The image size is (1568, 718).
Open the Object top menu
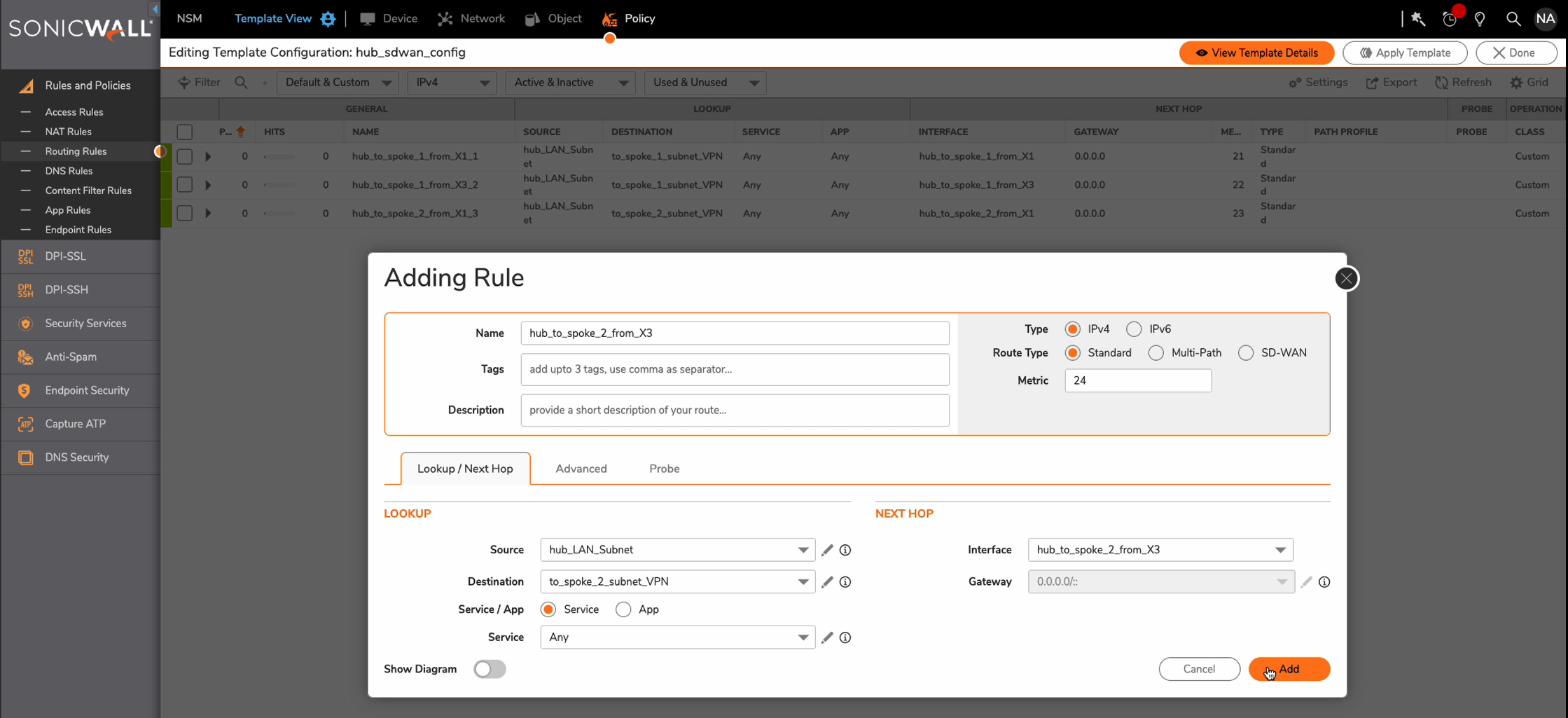coord(553,19)
